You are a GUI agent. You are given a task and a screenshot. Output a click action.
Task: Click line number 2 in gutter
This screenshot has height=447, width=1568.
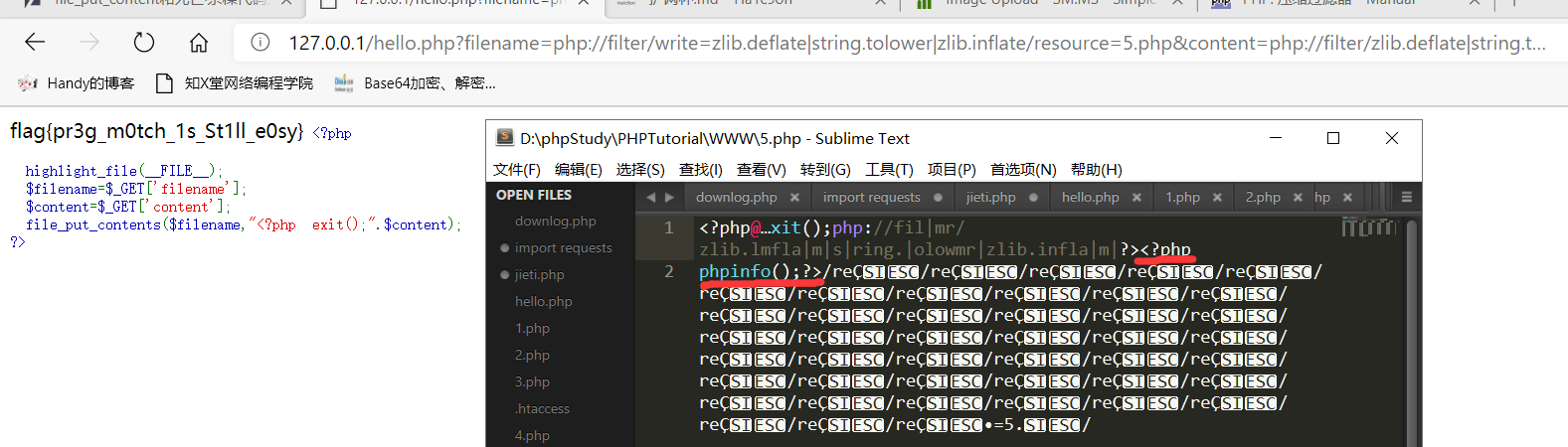click(x=668, y=271)
